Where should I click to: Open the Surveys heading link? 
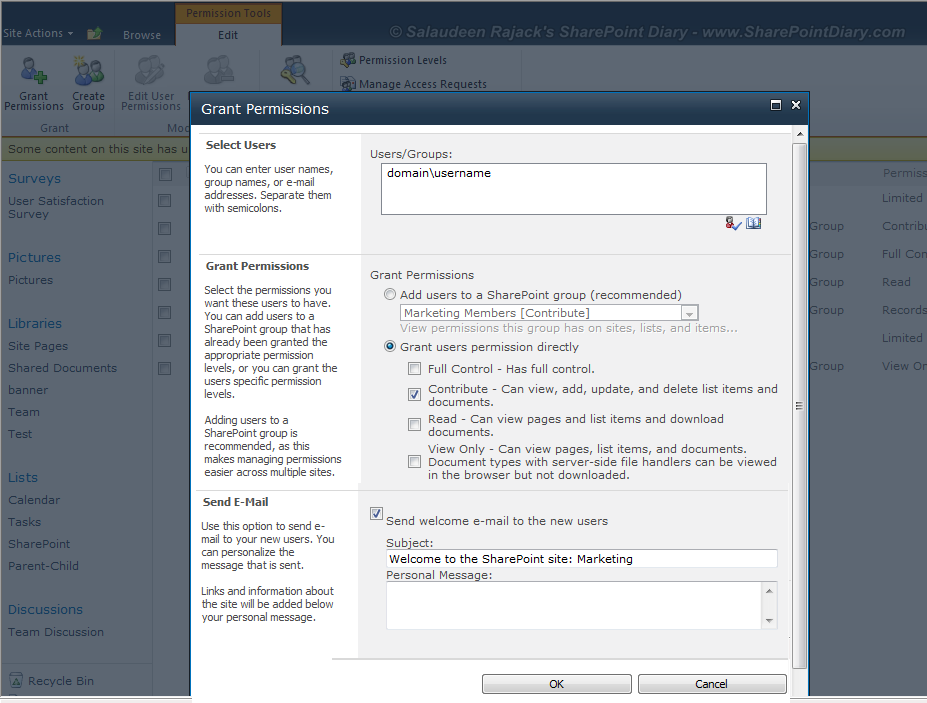(34, 179)
